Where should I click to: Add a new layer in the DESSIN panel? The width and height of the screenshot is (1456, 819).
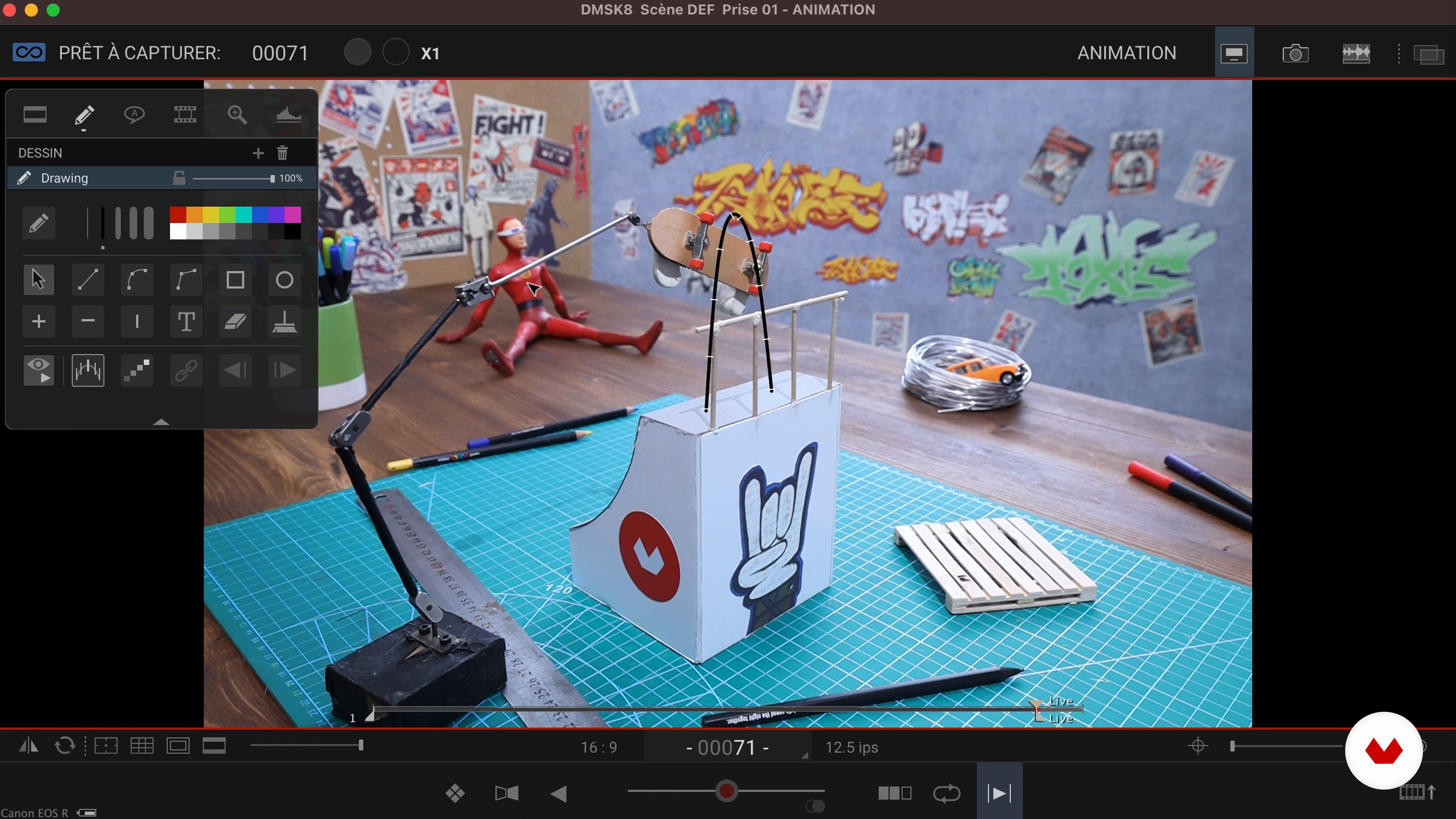(x=258, y=153)
